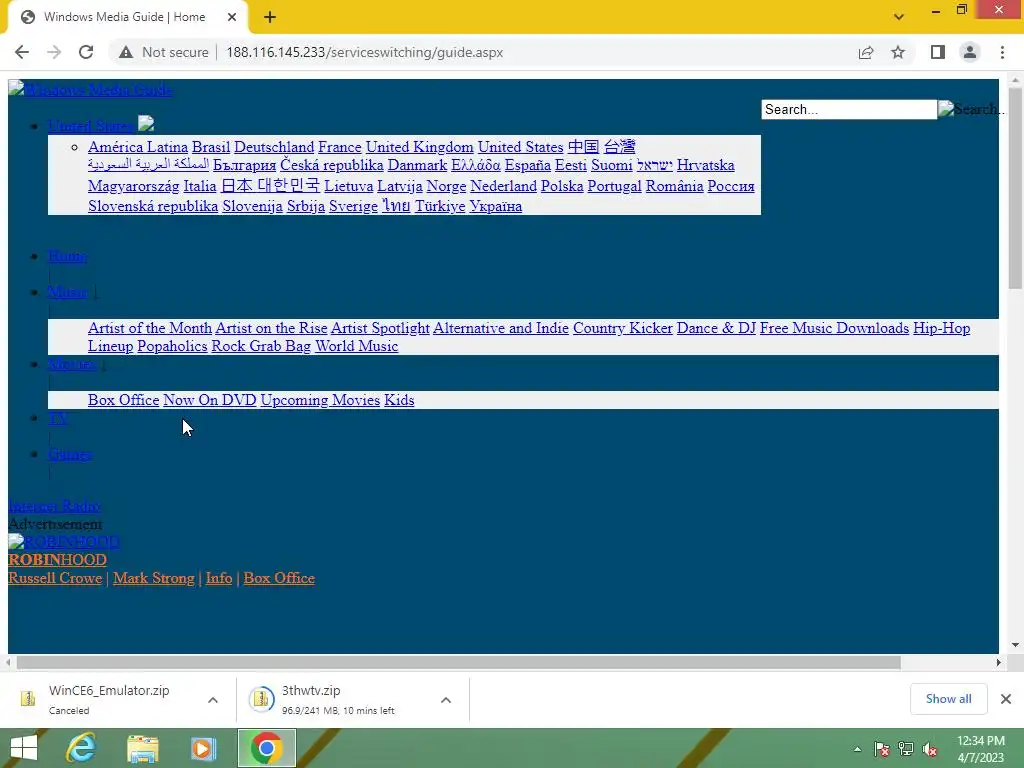Viewport: 1024px width, 768px height.
Task: Select Nederland link
Action: 504,186
